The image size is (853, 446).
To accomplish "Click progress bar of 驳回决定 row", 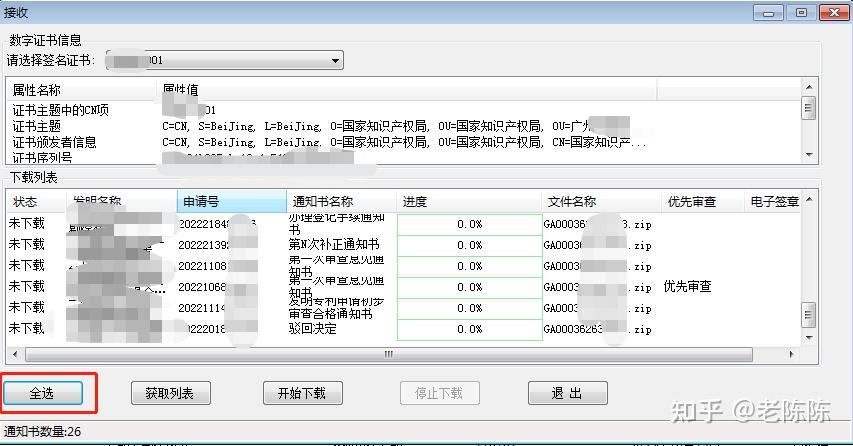I will tap(469, 329).
